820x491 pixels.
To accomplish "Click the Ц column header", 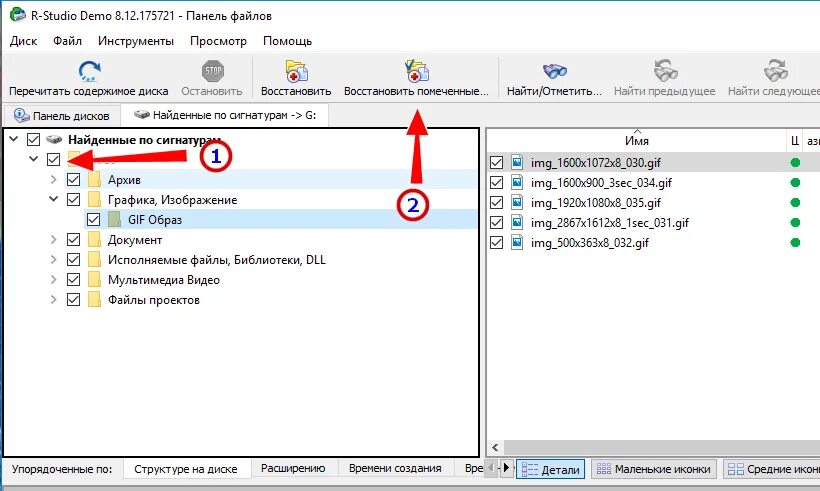I will pyautogui.click(x=794, y=140).
